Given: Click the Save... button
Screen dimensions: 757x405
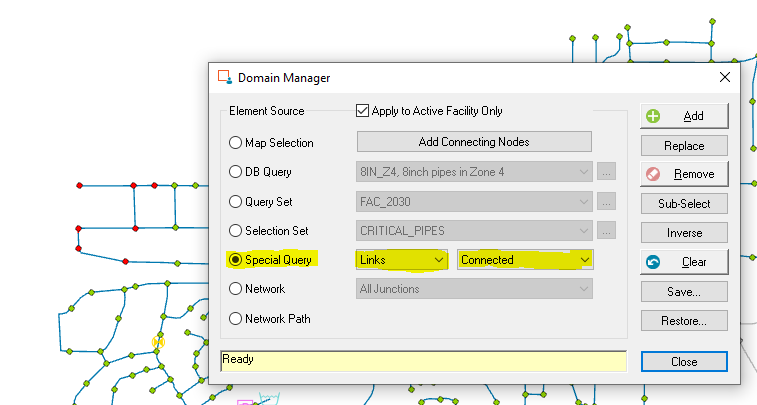Looking at the screenshot, I should (684, 292).
